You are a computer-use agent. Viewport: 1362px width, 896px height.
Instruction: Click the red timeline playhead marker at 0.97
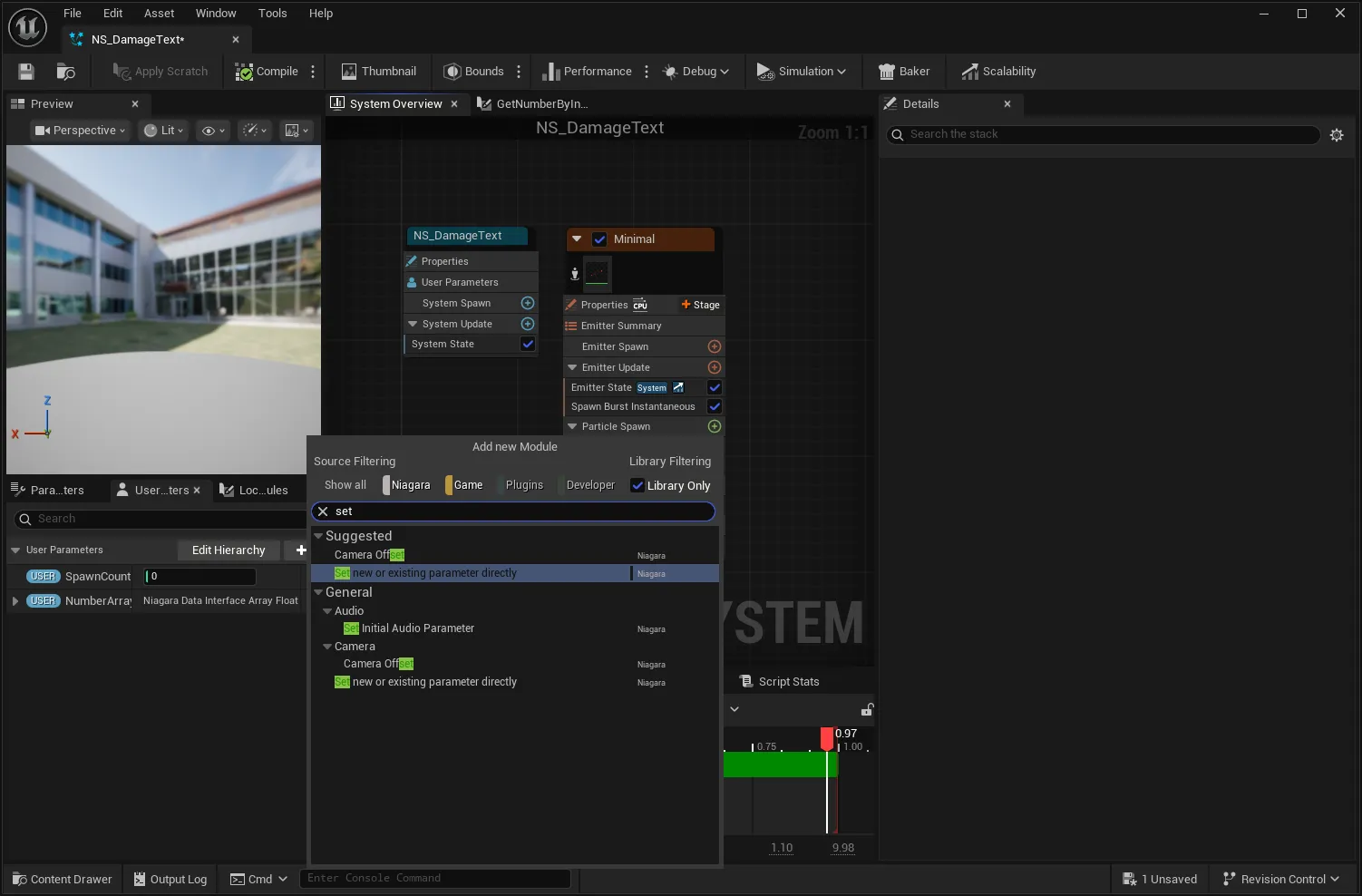coord(827,738)
